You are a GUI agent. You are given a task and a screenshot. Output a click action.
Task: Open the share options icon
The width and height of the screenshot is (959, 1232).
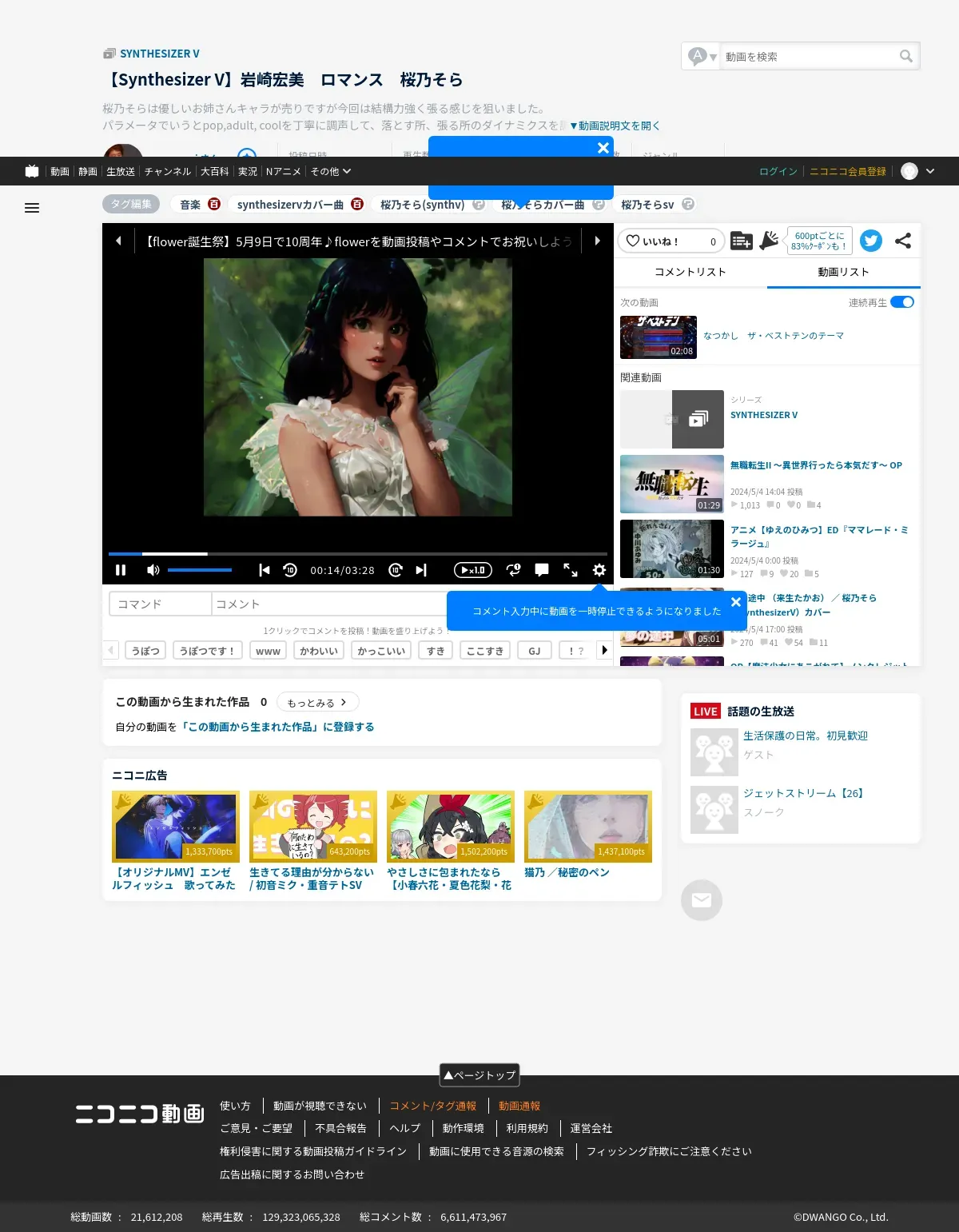903,241
